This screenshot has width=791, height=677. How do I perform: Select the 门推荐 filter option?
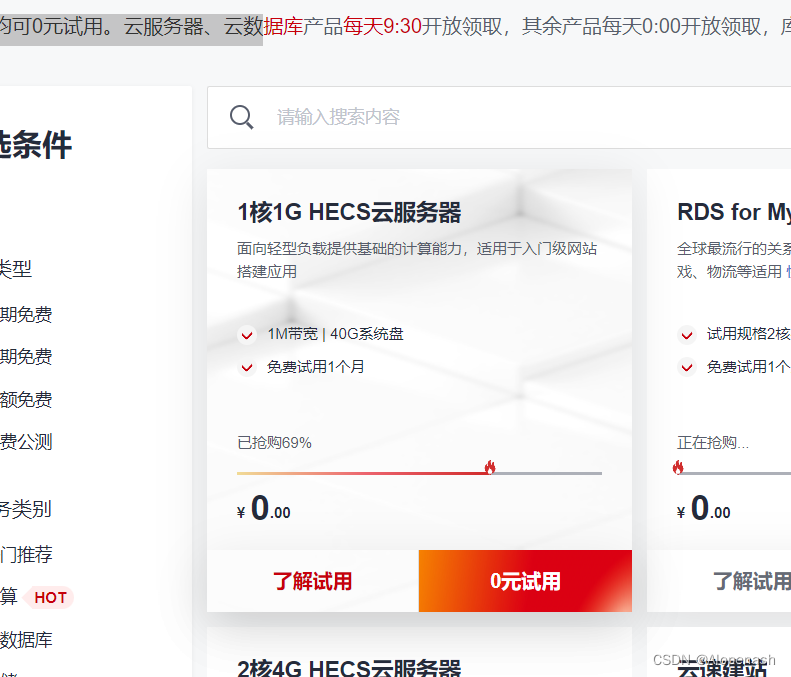pyautogui.click(x=26, y=554)
